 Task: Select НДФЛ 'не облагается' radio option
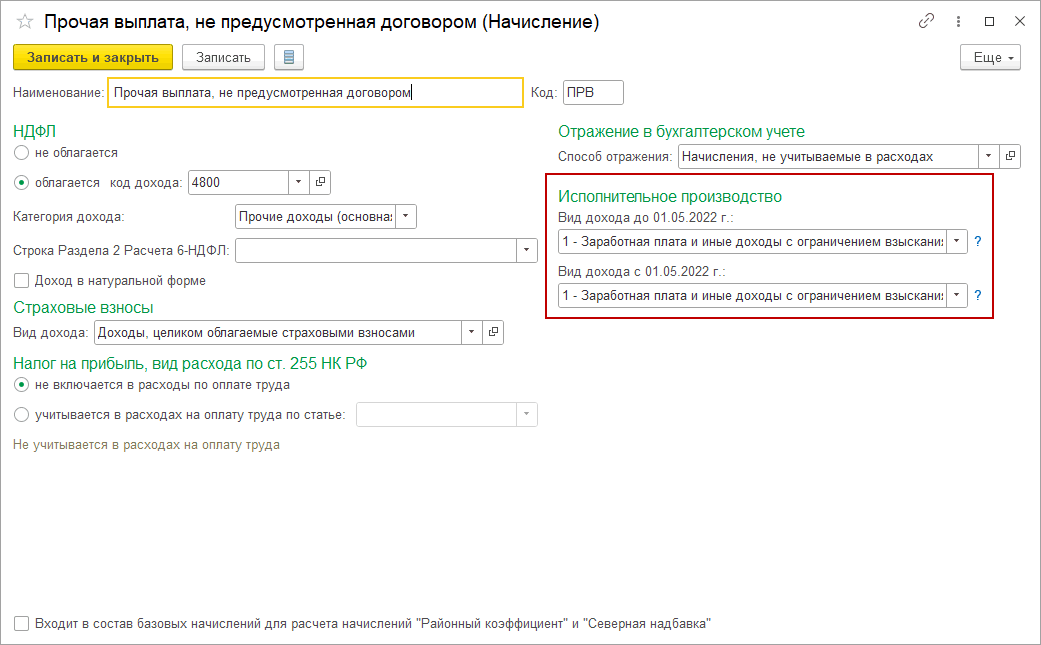[x=22, y=153]
